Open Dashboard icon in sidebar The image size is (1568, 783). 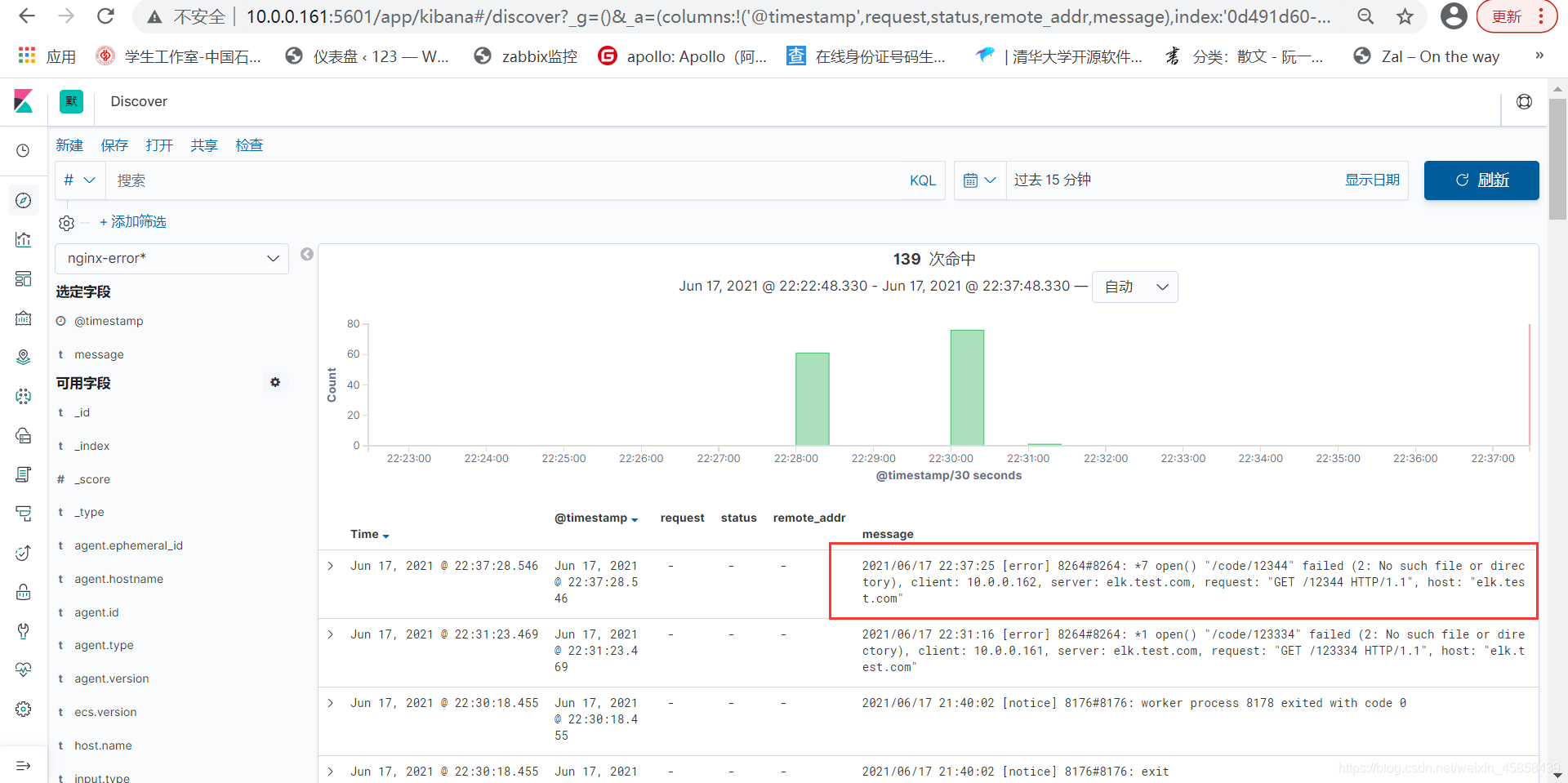point(24,278)
